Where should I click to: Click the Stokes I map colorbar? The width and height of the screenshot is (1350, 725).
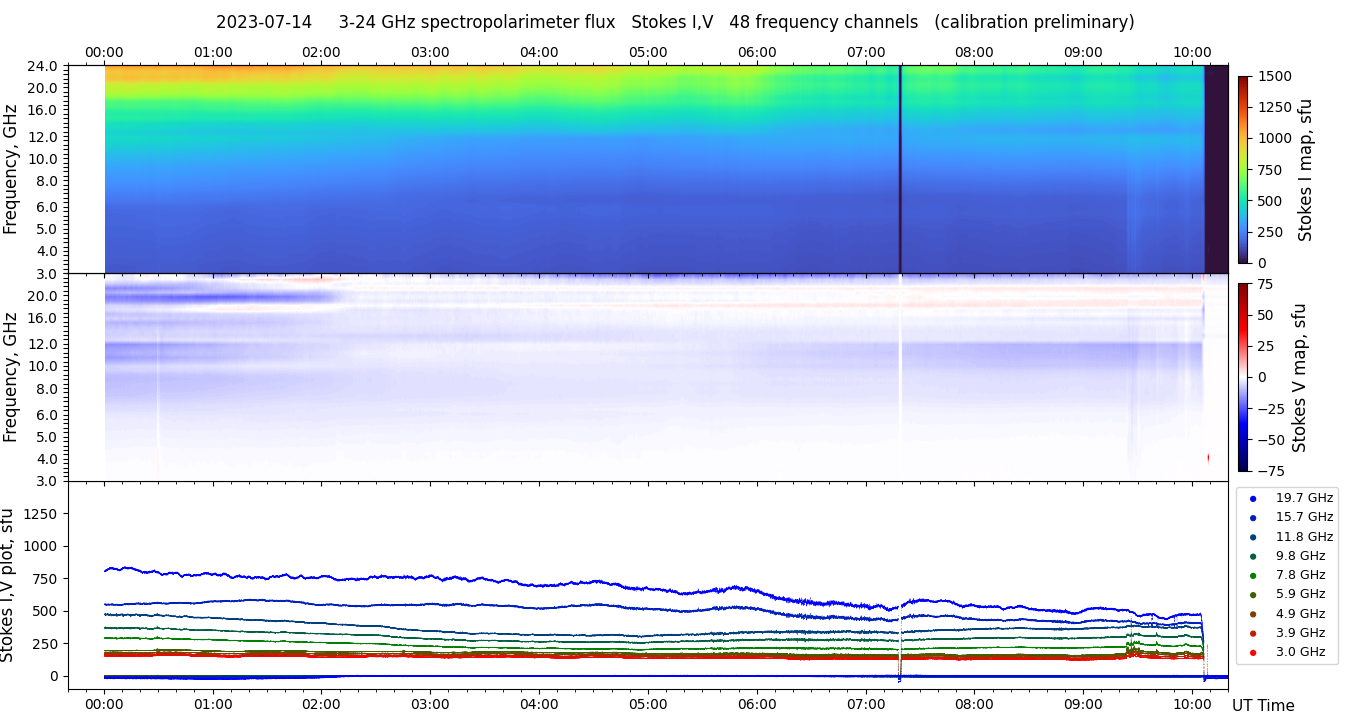click(x=1243, y=169)
